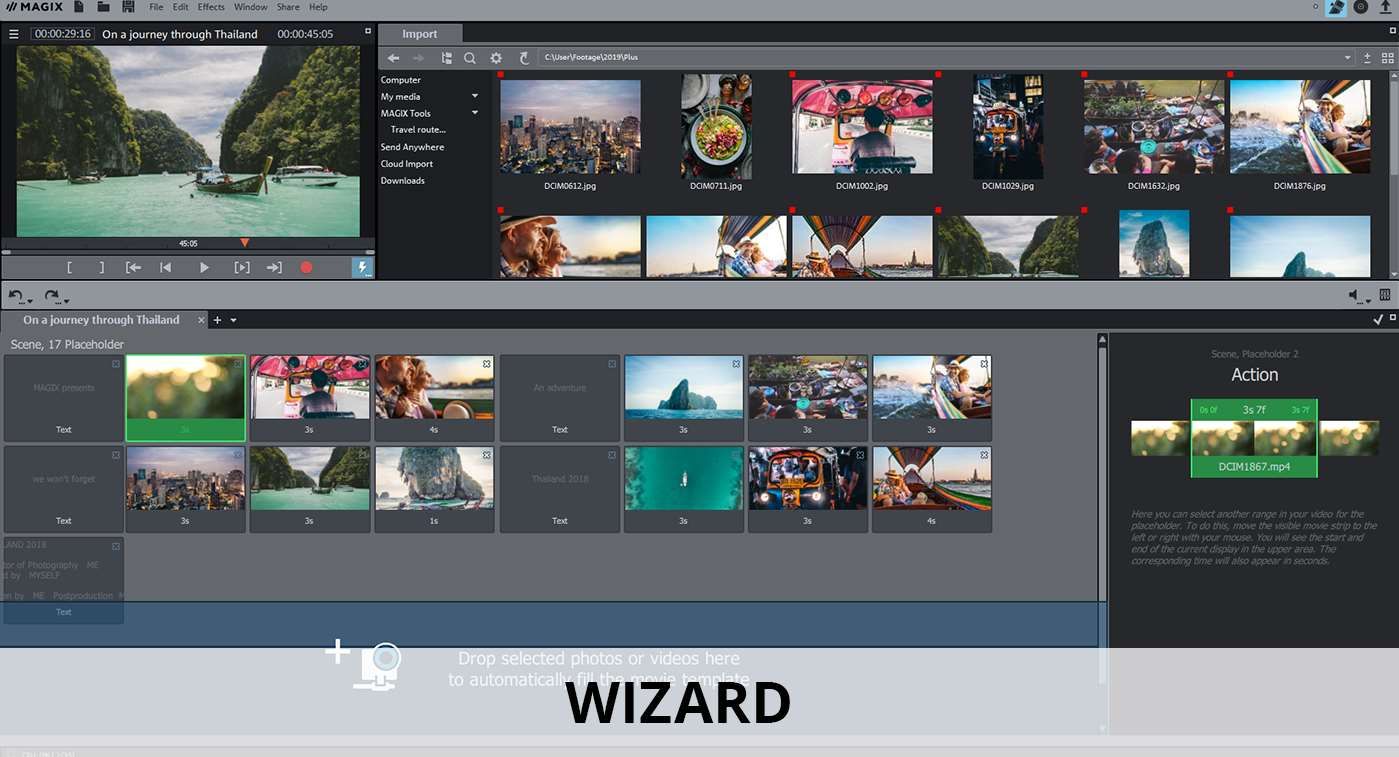The width and height of the screenshot is (1399, 757).
Task: Open the Edit menu
Action: coord(180,7)
